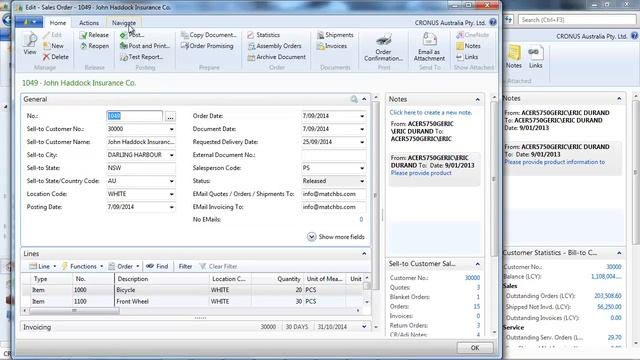Open the application menu dropdown button

(x=29, y=22)
